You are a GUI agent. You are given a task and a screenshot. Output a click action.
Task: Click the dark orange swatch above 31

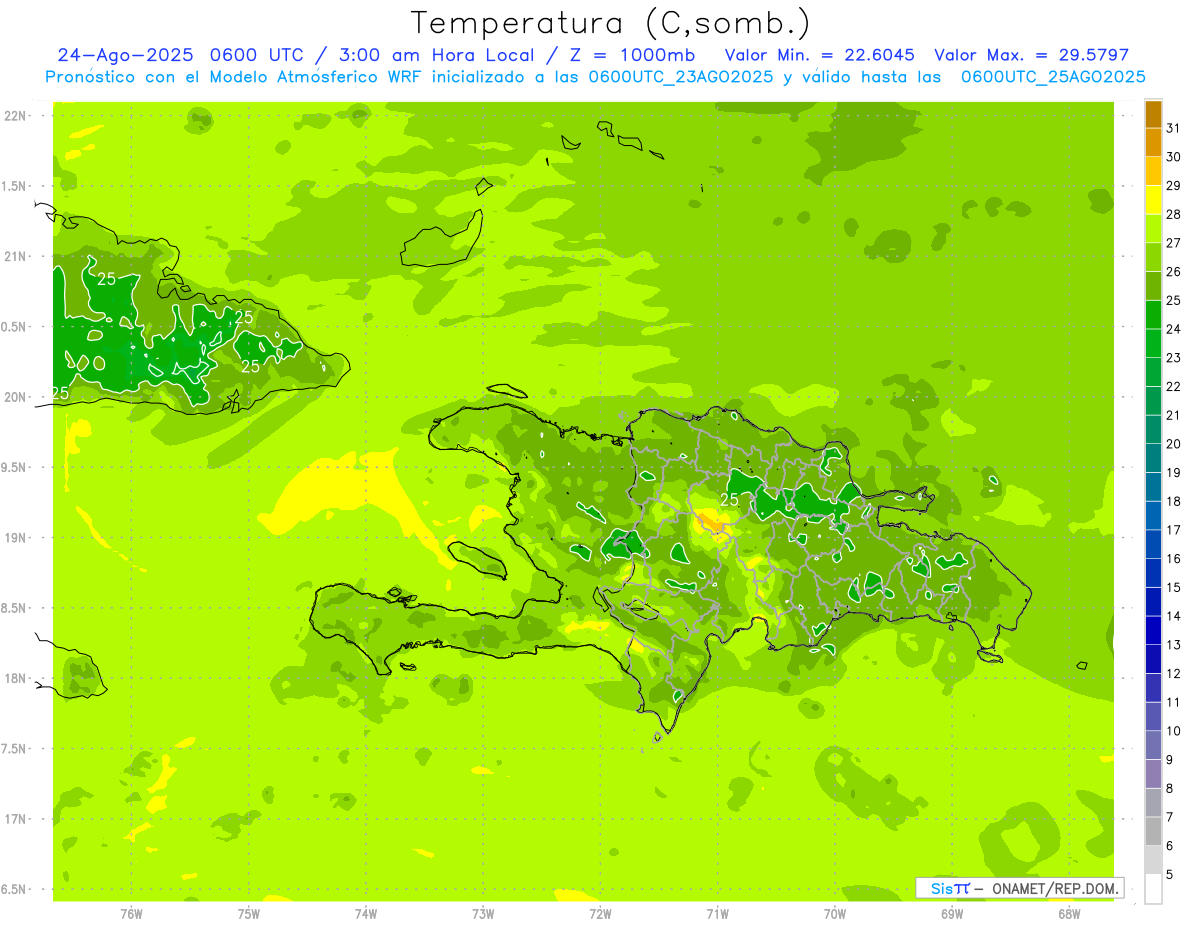point(1153,114)
